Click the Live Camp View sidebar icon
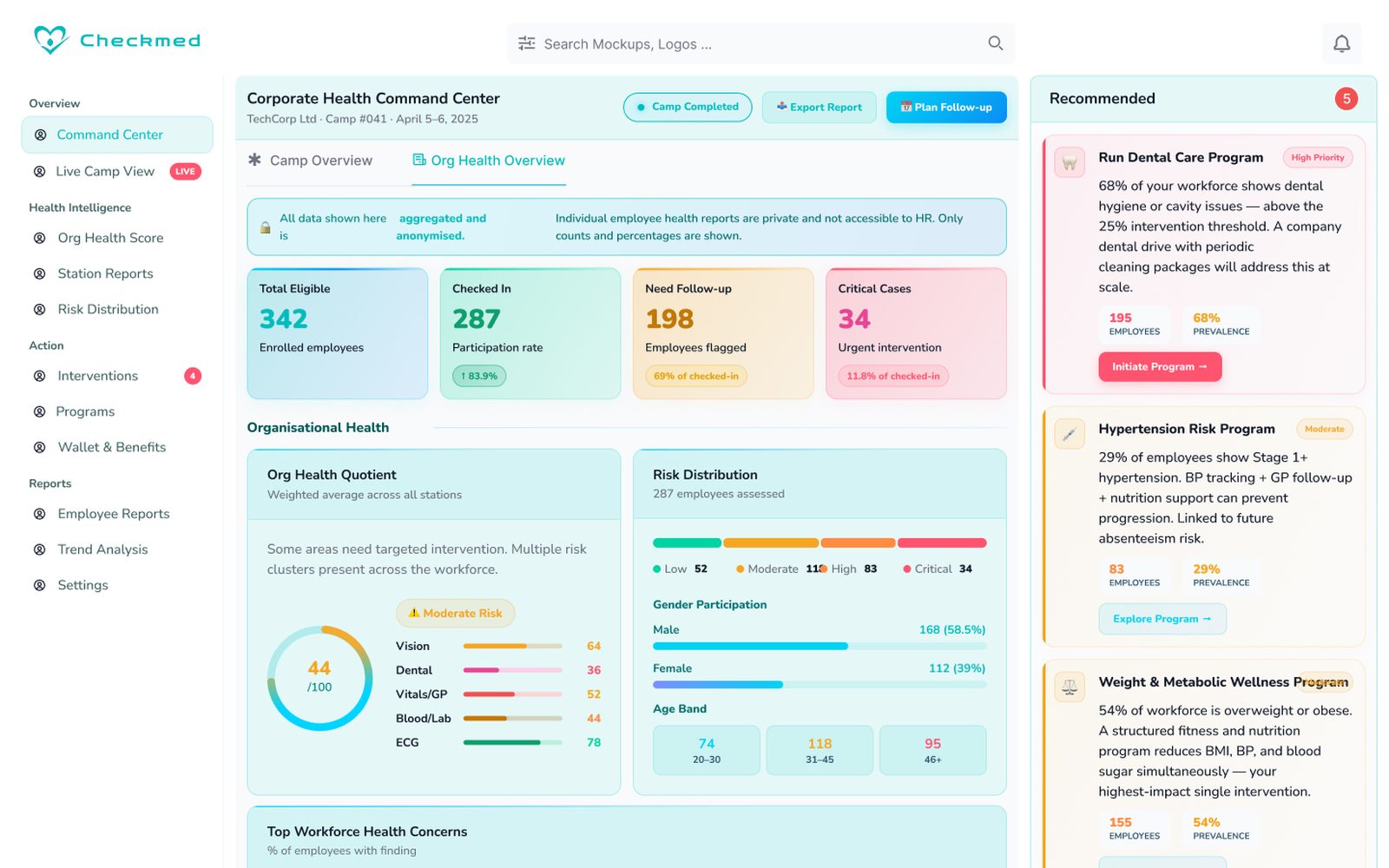Image resolution: width=1389 pixels, height=868 pixels. point(39,172)
